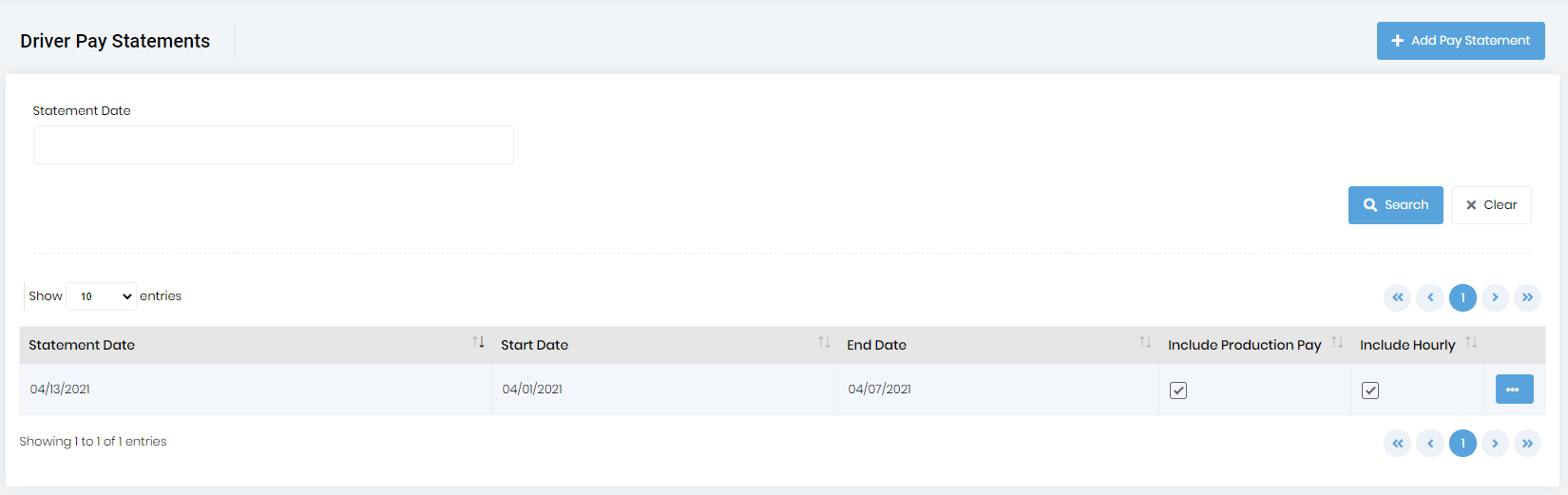This screenshot has height=495, width=1568.
Task: Select page 1 in top pagination
Action: coord(1463,297)
